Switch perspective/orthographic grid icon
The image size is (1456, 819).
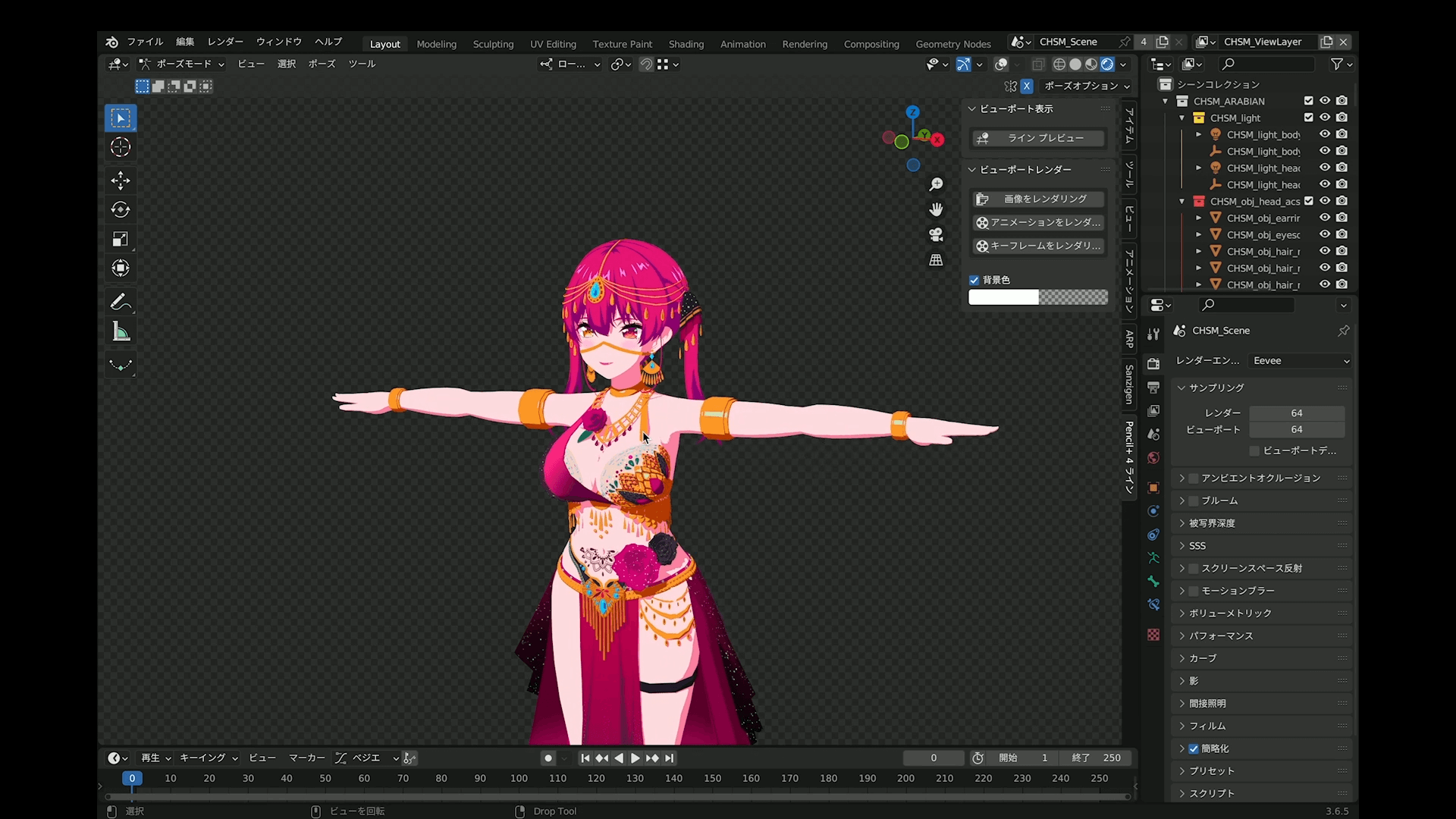pyautogui.click(x=937, y=259)
